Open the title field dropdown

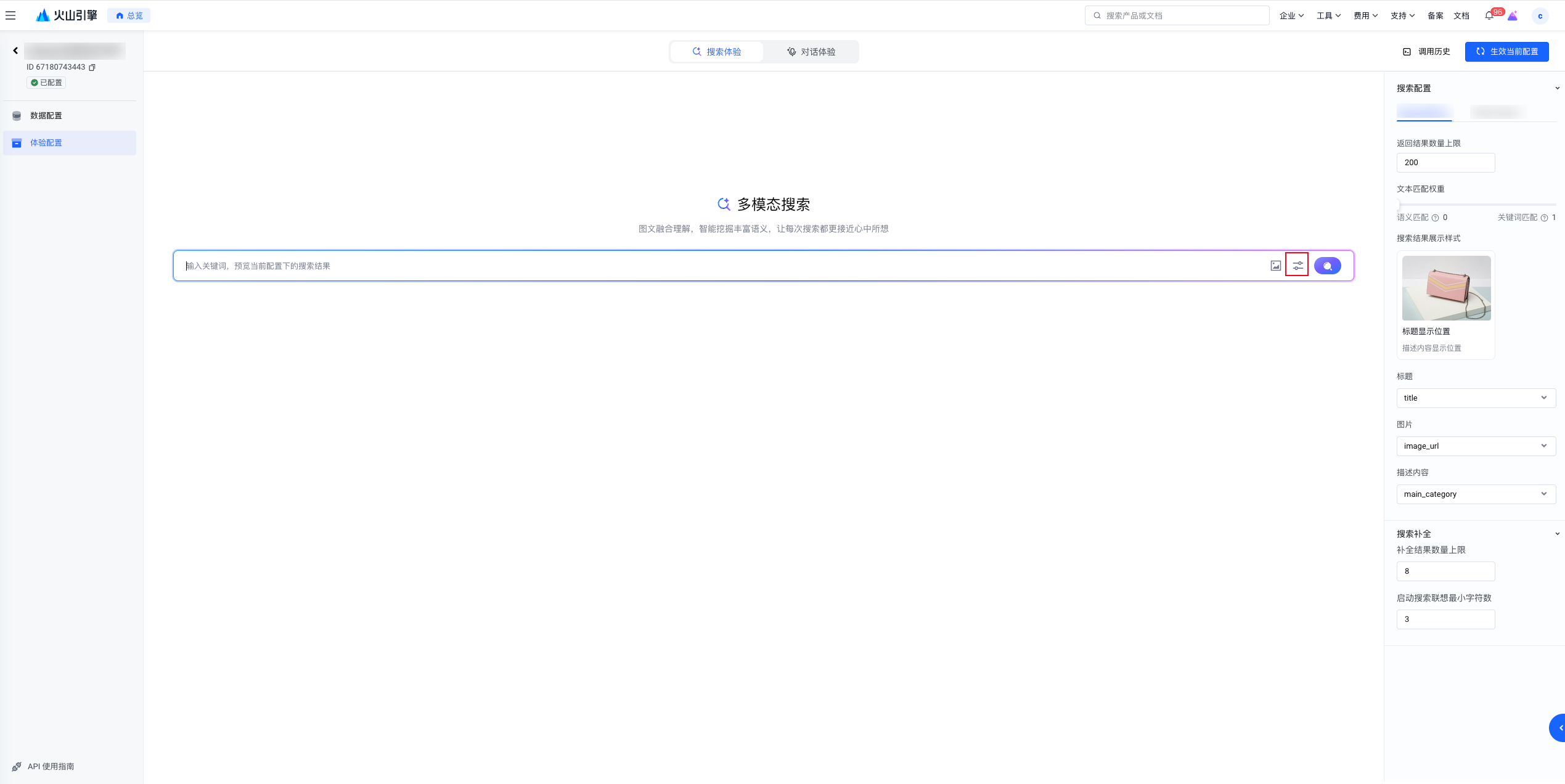1476,398
